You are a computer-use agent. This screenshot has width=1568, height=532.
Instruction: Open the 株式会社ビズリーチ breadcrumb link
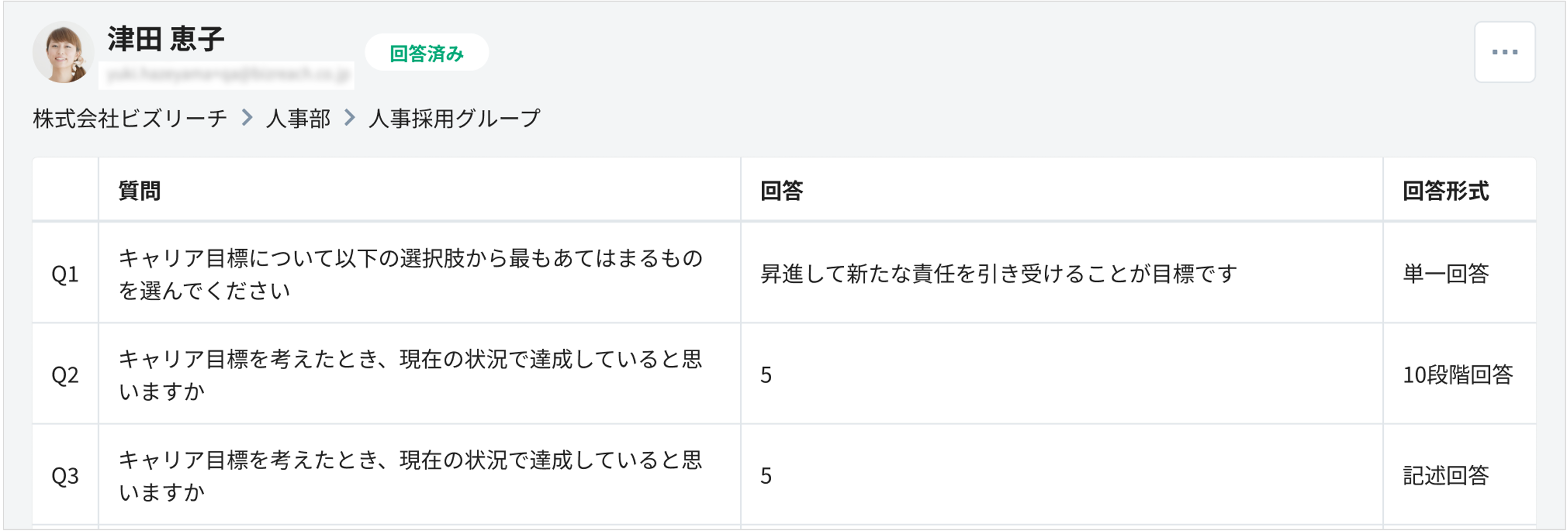coord(129,119)
